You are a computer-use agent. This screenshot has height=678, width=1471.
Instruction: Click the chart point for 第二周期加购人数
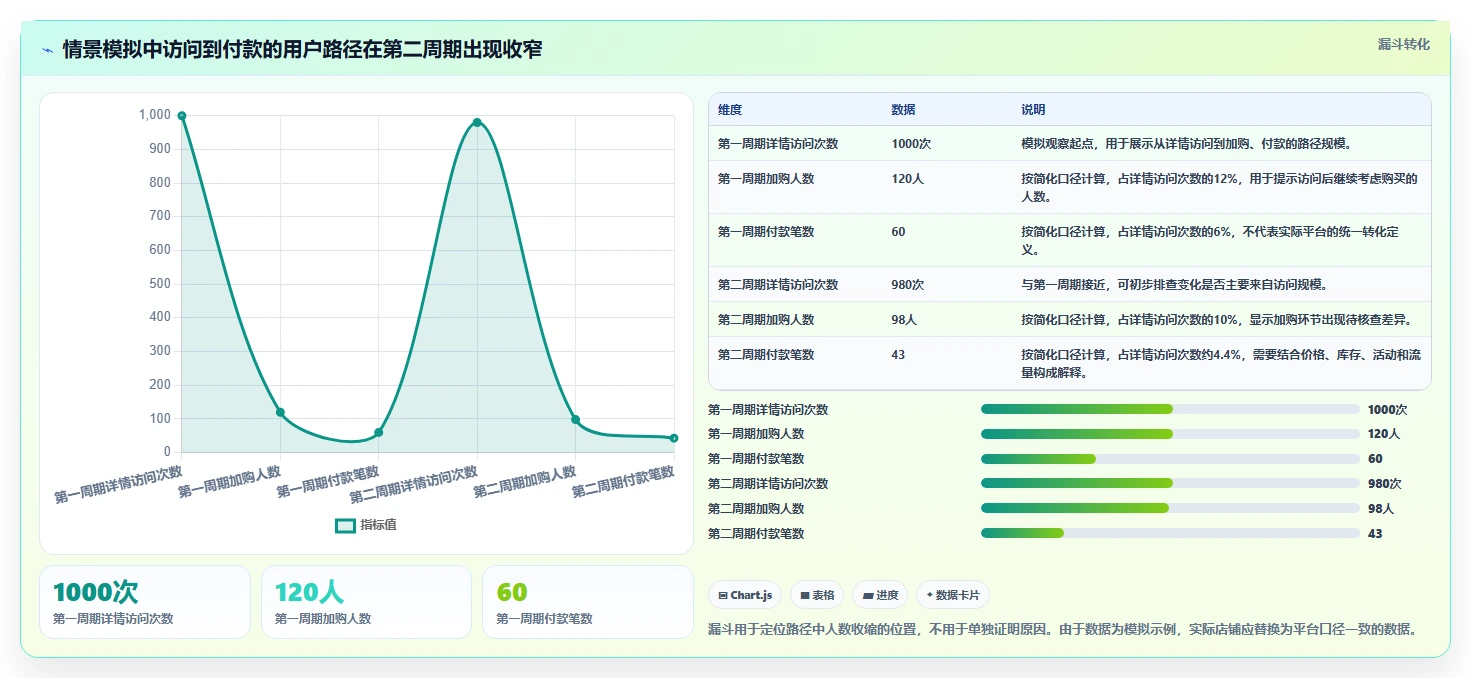[x=575, y=420]
